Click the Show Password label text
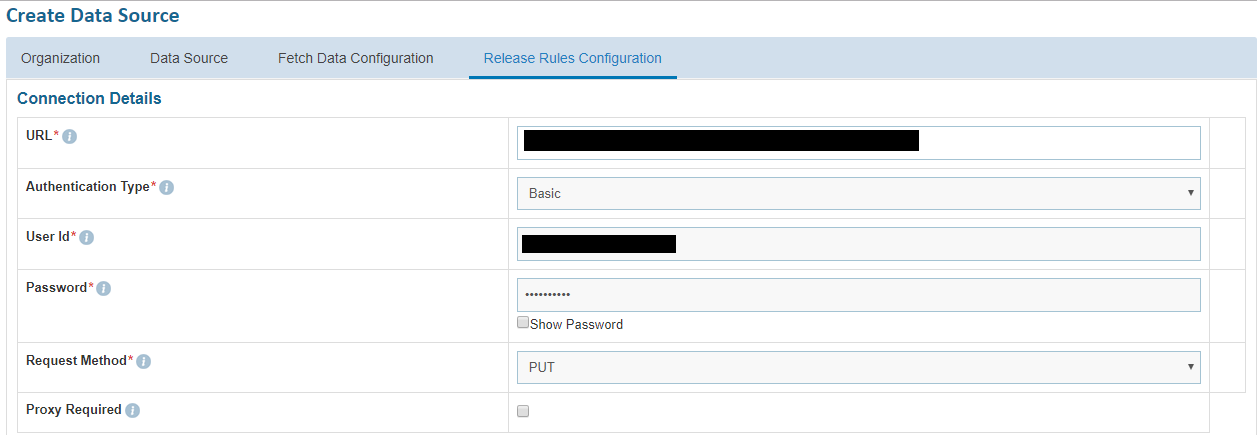 (x=577, y=325)
